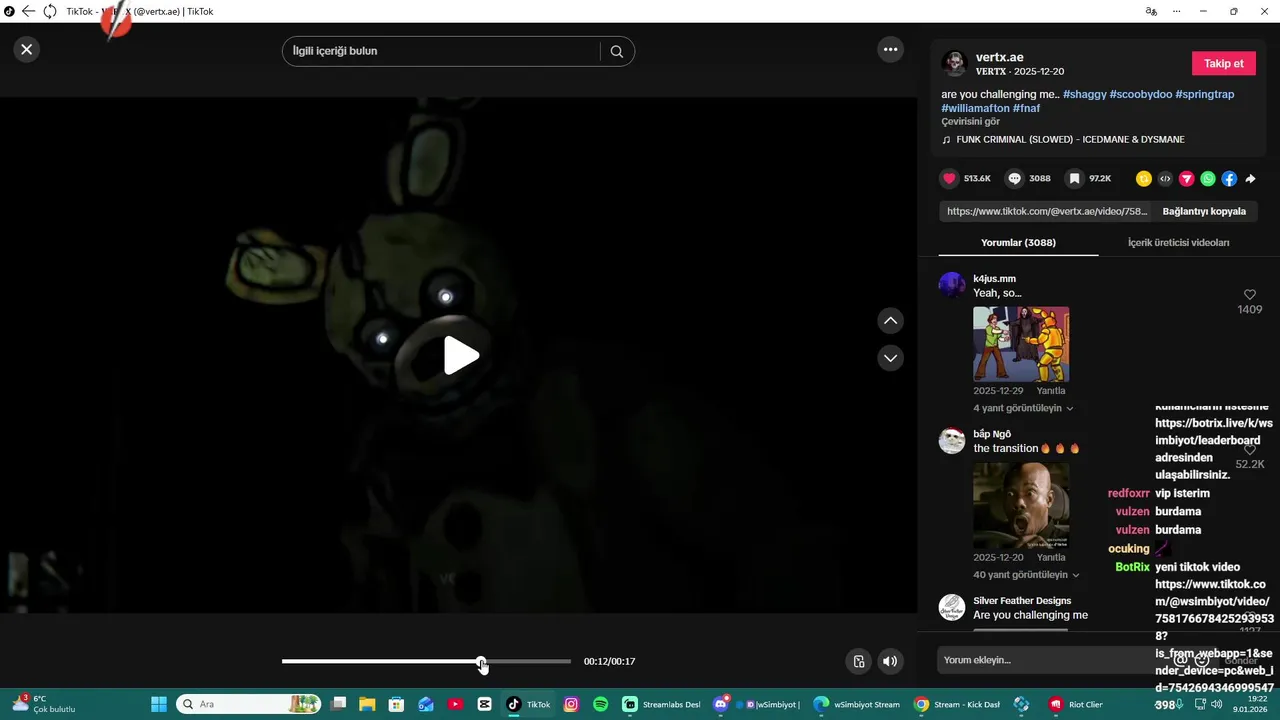Screen dimensions: 1280x720
Task: Open comments via the speech bubble icon
Action: 1014,179
